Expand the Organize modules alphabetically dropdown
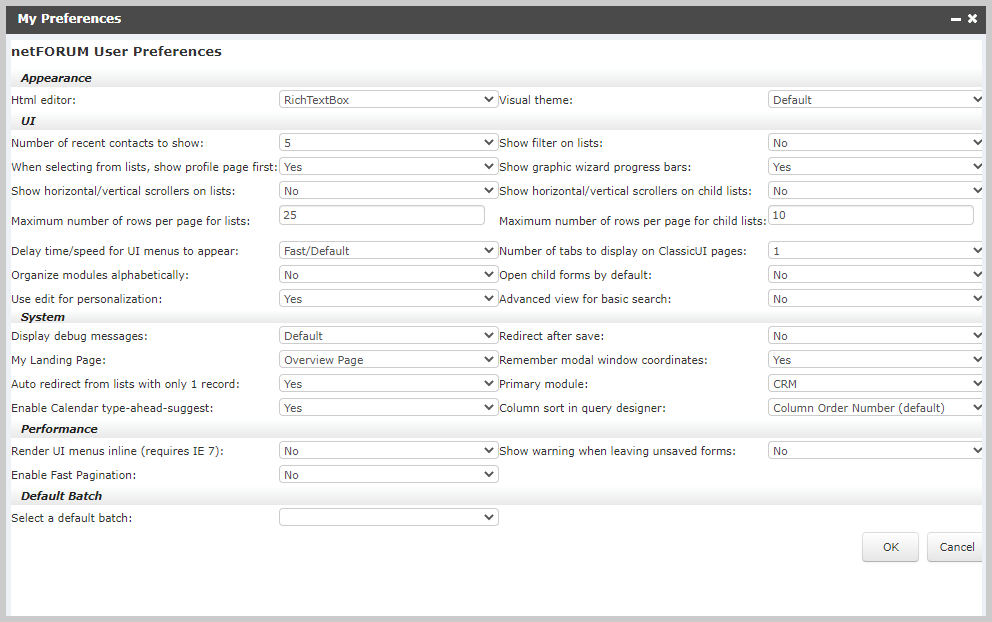Screen dimensions: 992x622 388,274
